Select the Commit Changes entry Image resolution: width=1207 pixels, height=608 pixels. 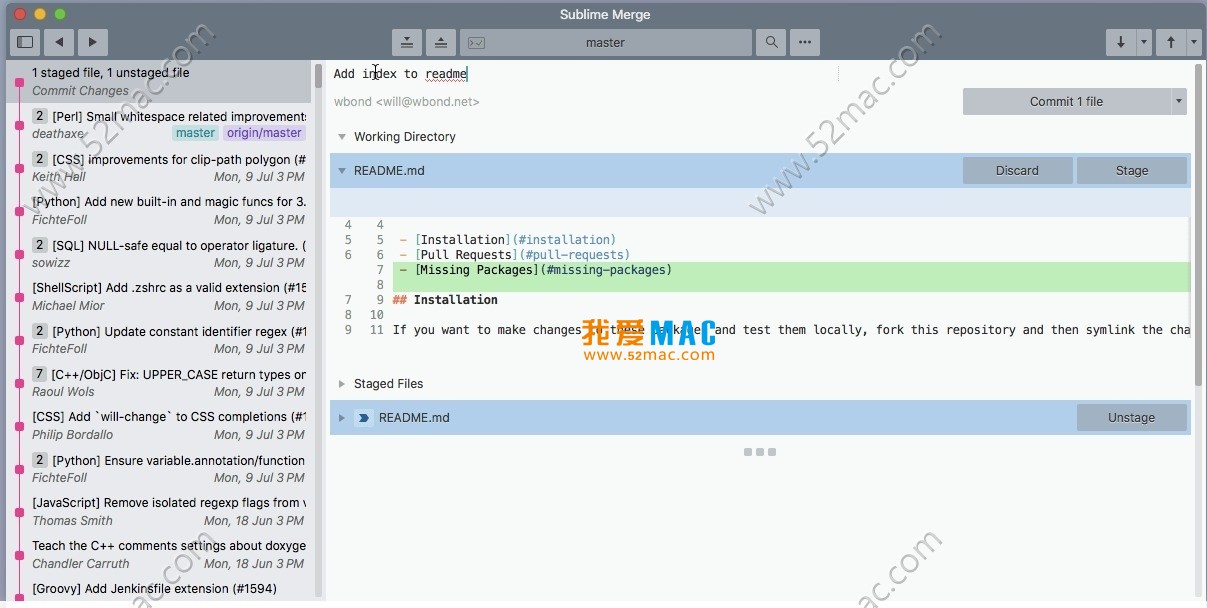160,81
